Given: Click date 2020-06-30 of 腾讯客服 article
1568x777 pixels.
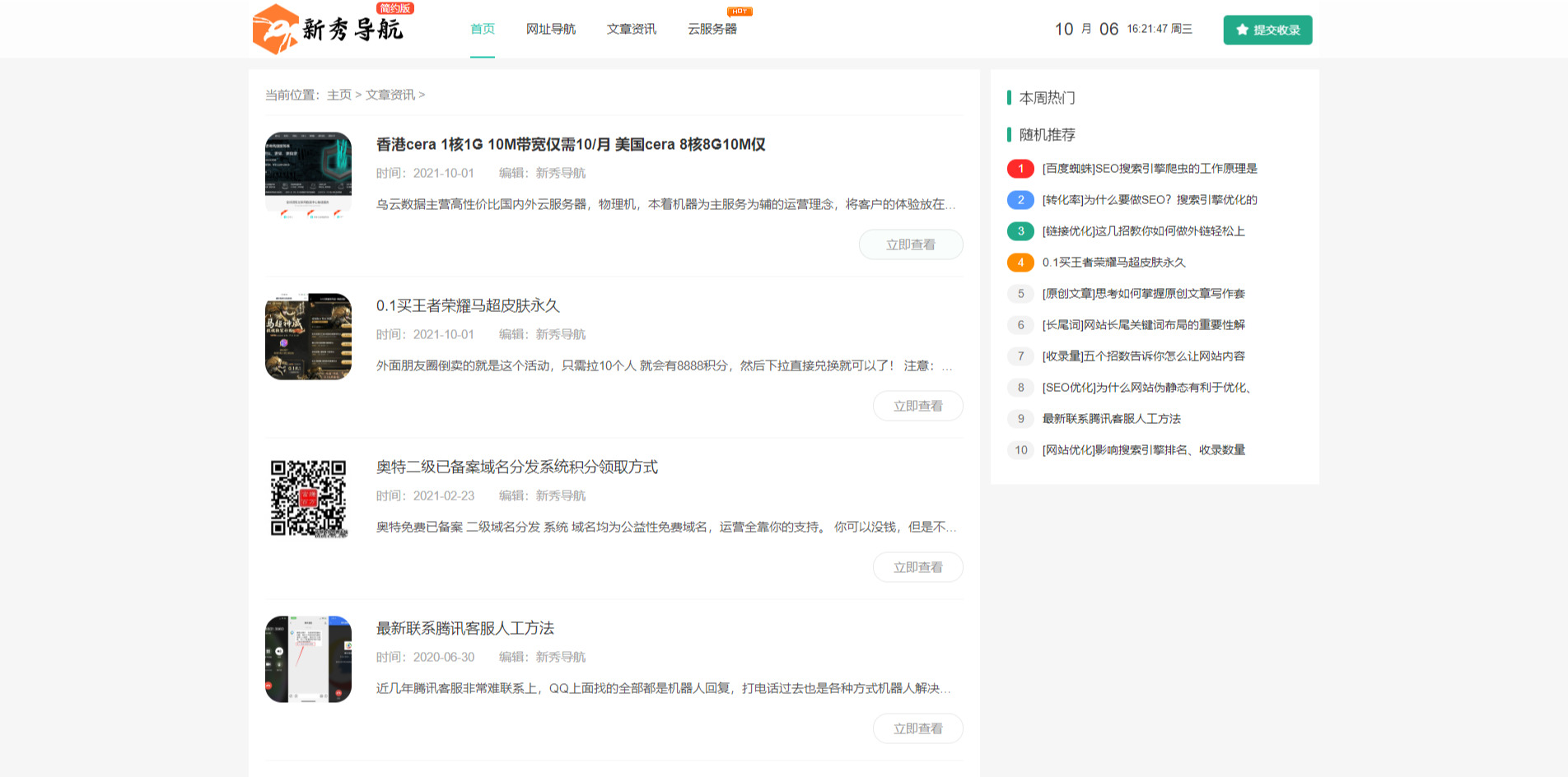Looking at the screenshot, I should point(444,657).
